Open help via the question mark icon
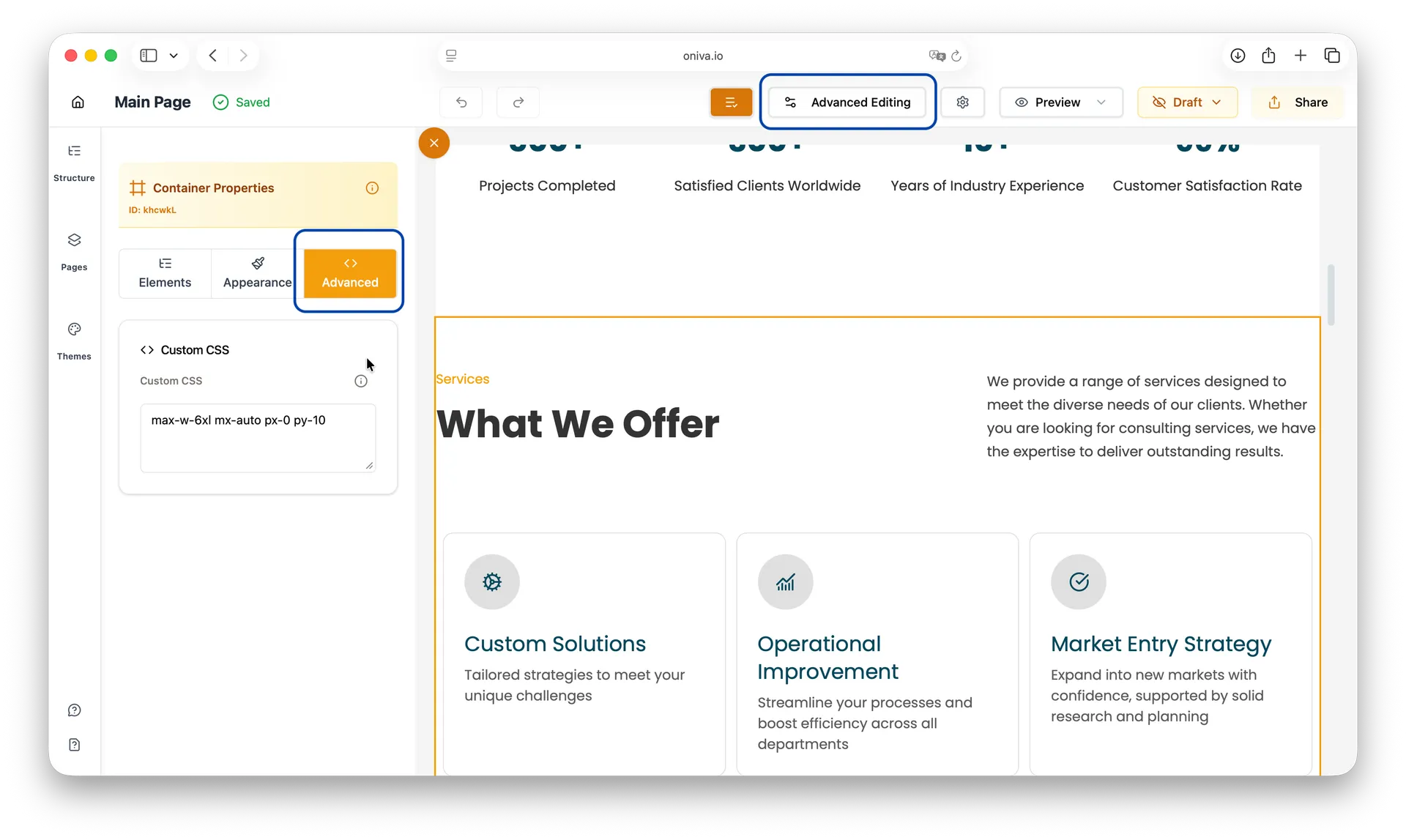This screenshot has height=840, width=1406. tap(74, 710)
